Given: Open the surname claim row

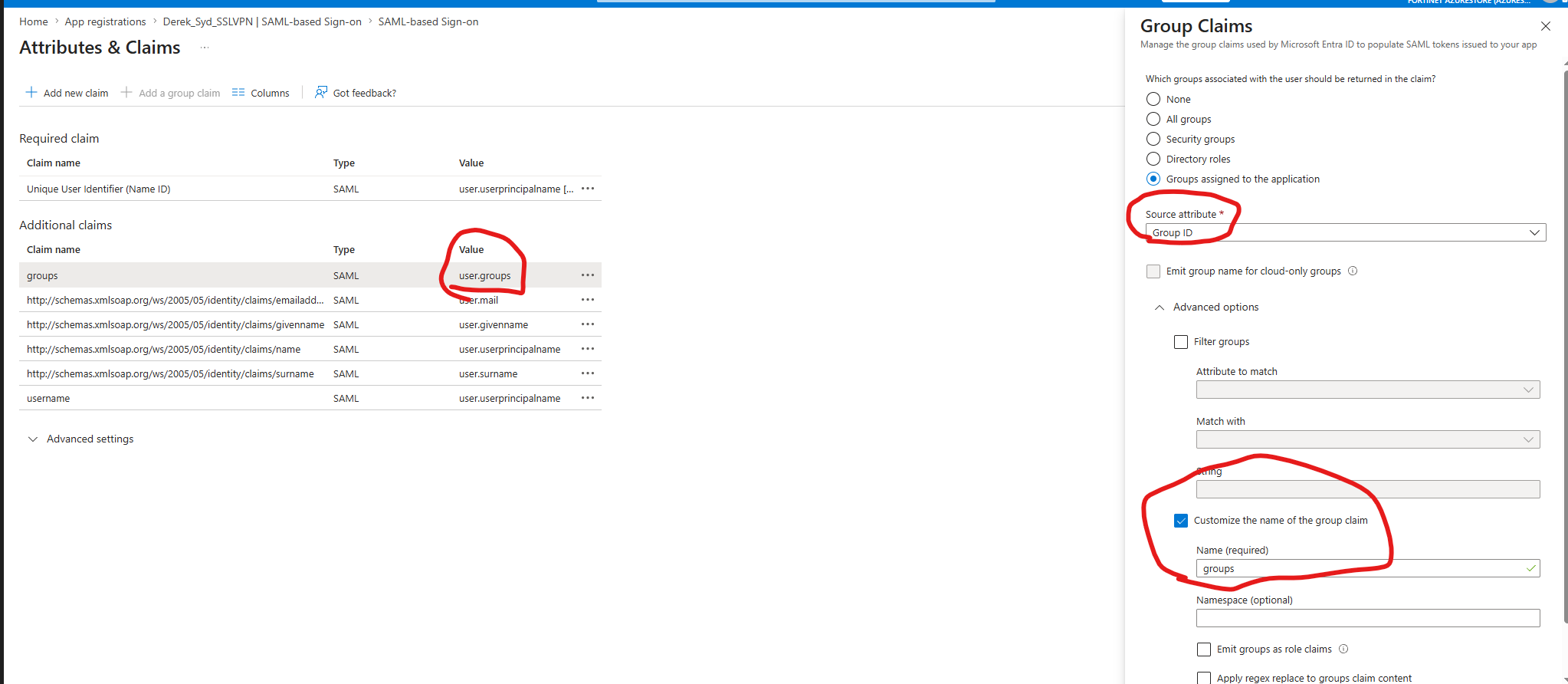Looking at the screenshot, I should pyautogui.click(x=310, y=373).
